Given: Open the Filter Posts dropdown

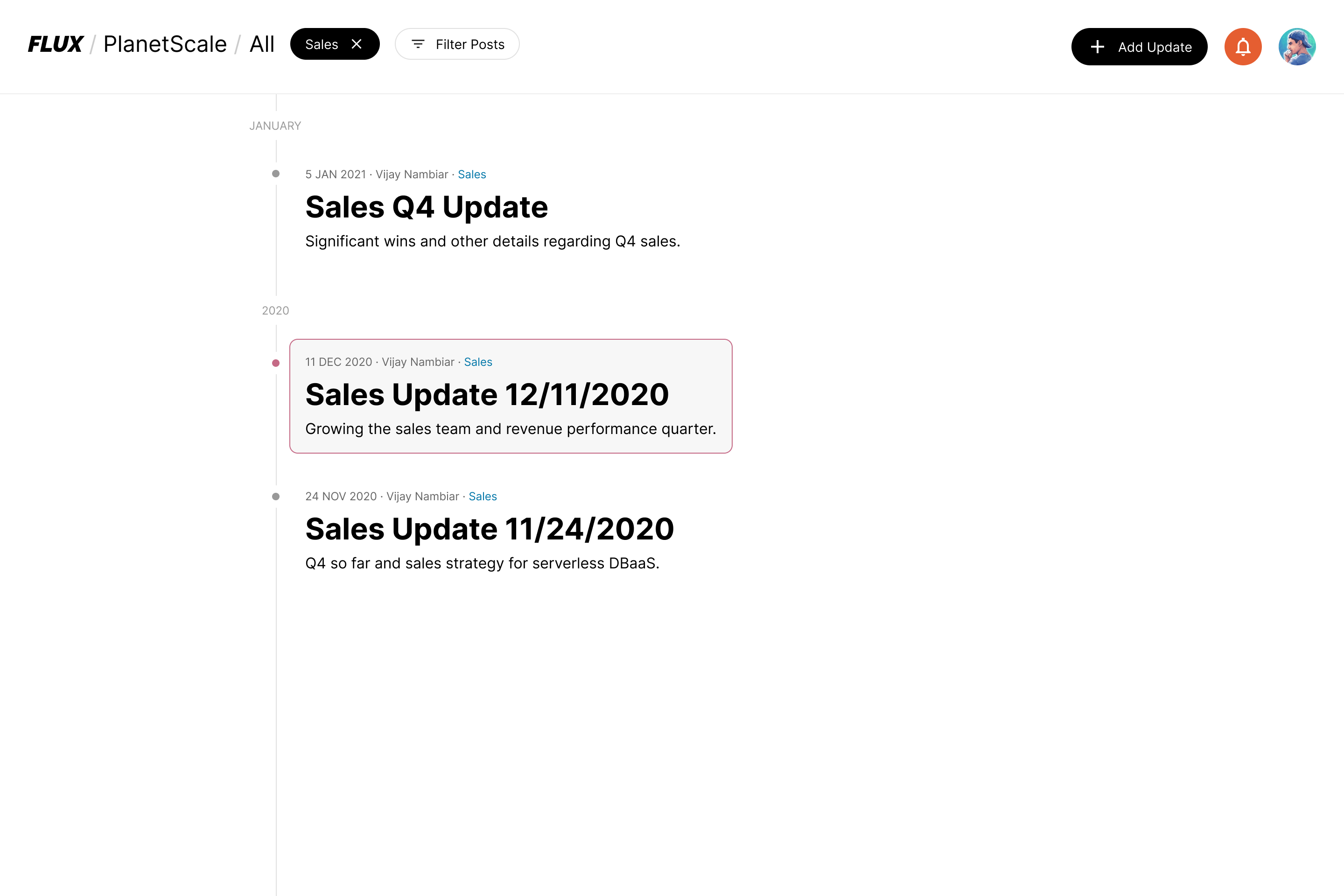Looking at the screenshot, I should 457,44.
